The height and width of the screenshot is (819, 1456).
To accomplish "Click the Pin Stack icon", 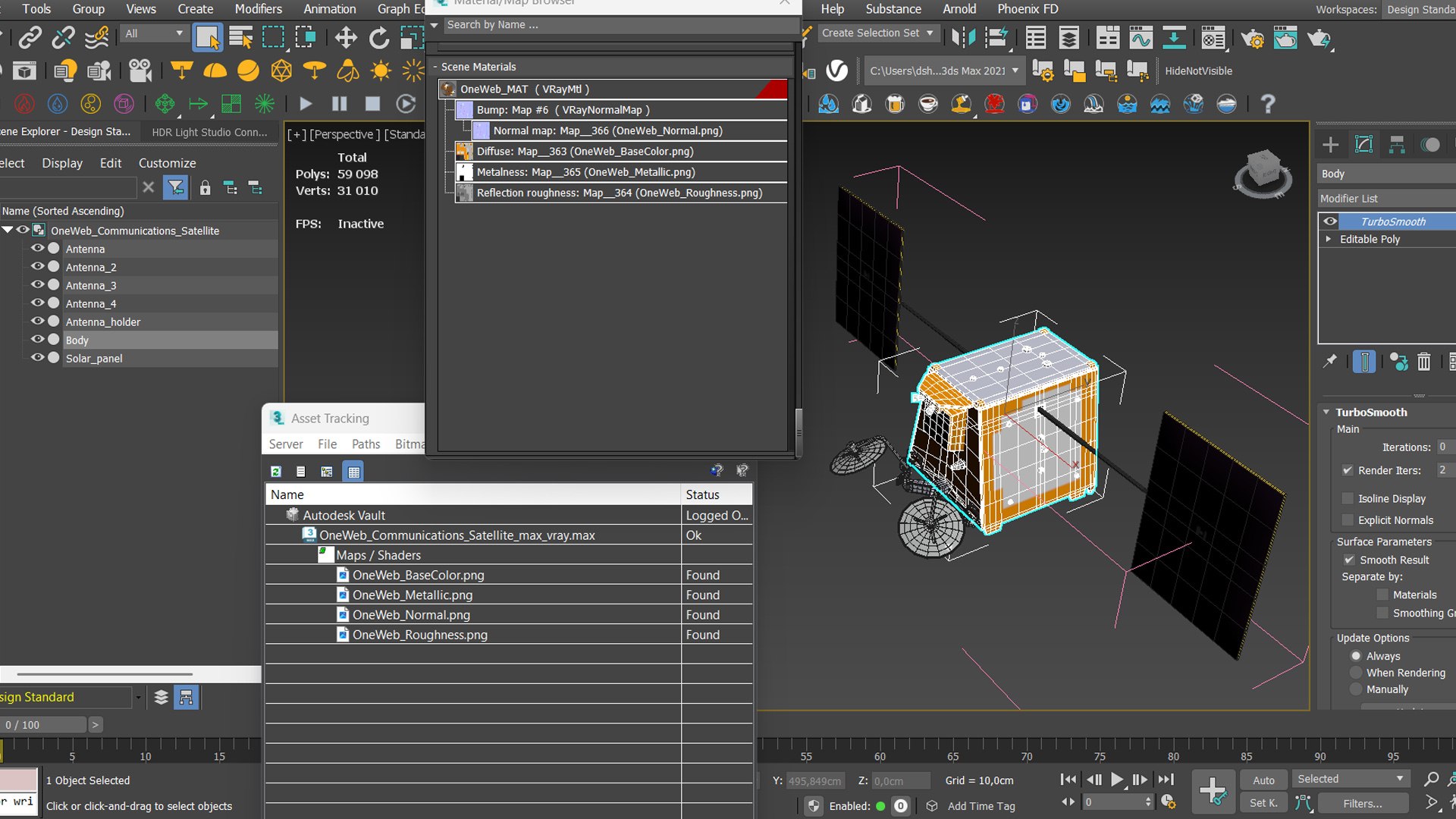I will tap(1330, 362).
